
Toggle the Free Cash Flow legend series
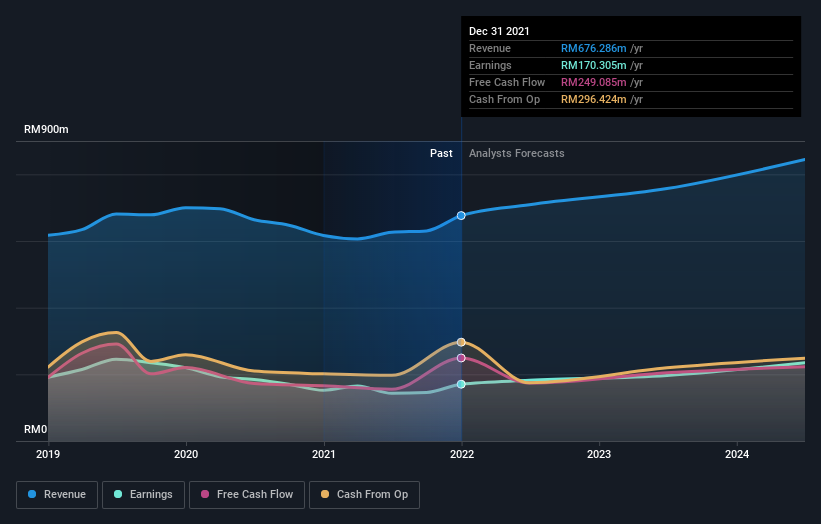[247, 495]
